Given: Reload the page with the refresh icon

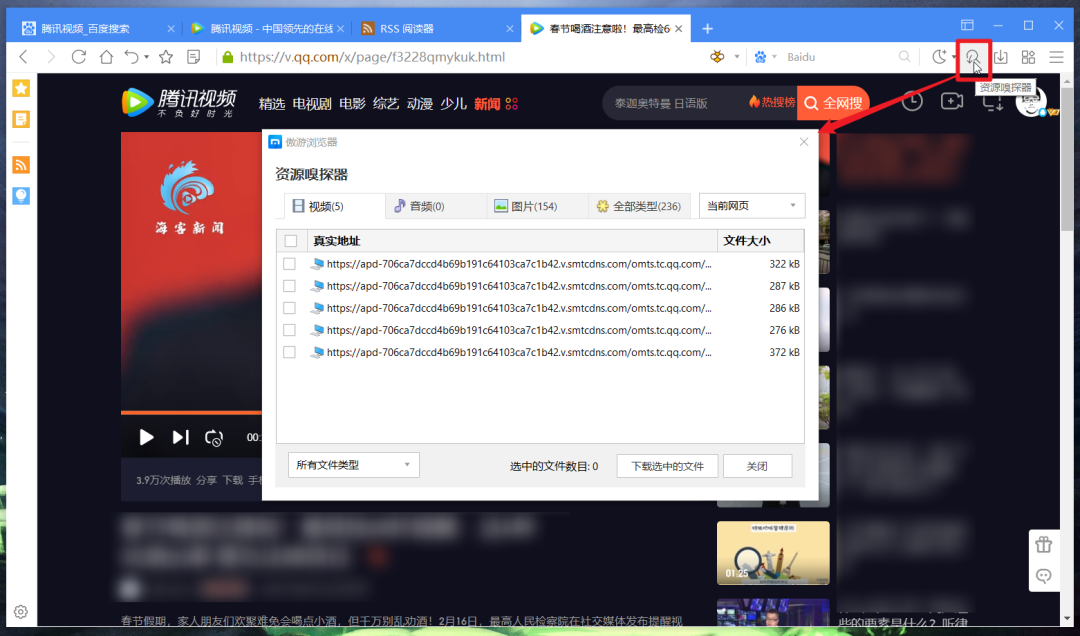Looking at the screenshot, I should pos(79,57).
